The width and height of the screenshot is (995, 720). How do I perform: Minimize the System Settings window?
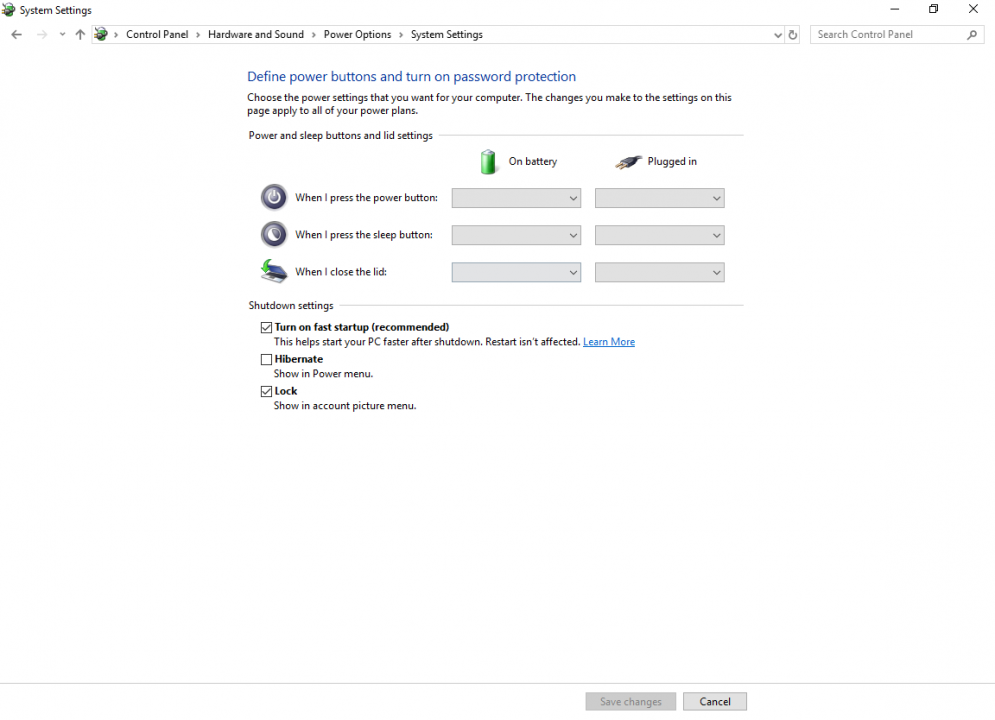coord(895,10)
